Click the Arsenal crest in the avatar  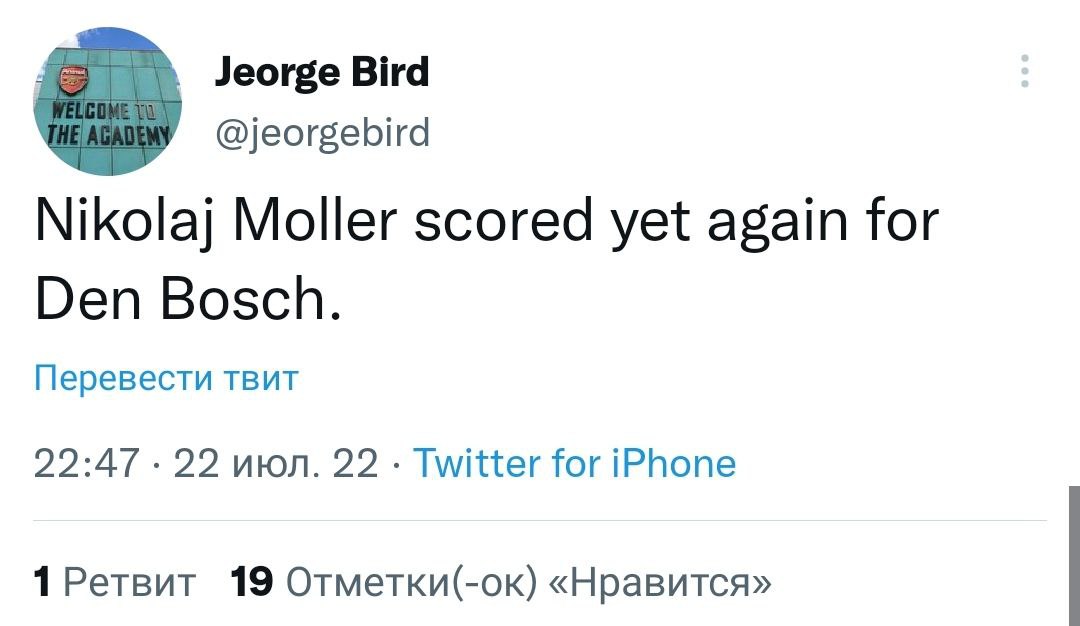click(73, 78)
